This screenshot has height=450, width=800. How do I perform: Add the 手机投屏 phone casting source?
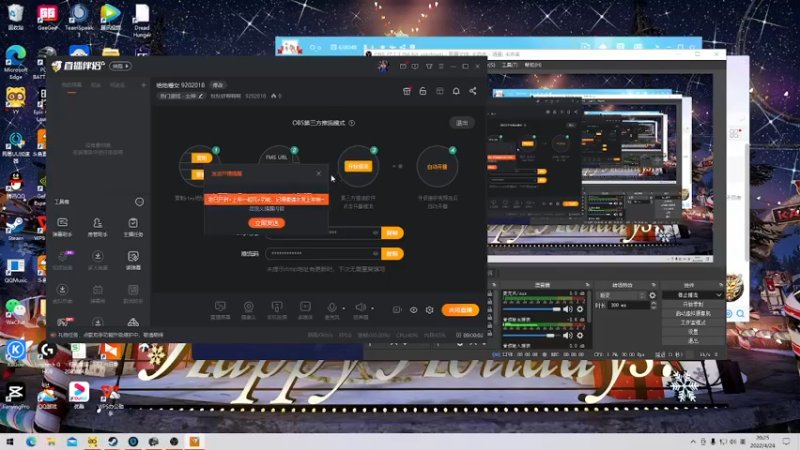[277, 310]
